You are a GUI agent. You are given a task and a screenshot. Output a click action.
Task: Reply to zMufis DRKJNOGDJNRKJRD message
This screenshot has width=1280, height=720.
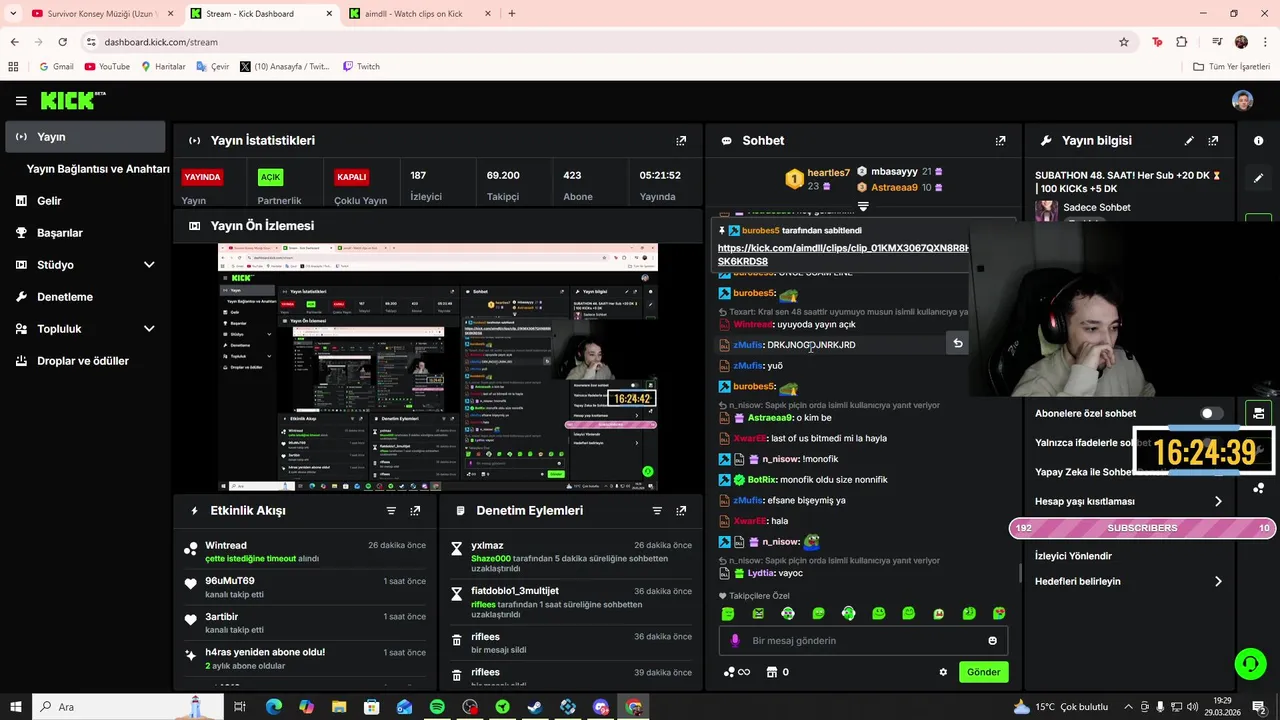957,344
